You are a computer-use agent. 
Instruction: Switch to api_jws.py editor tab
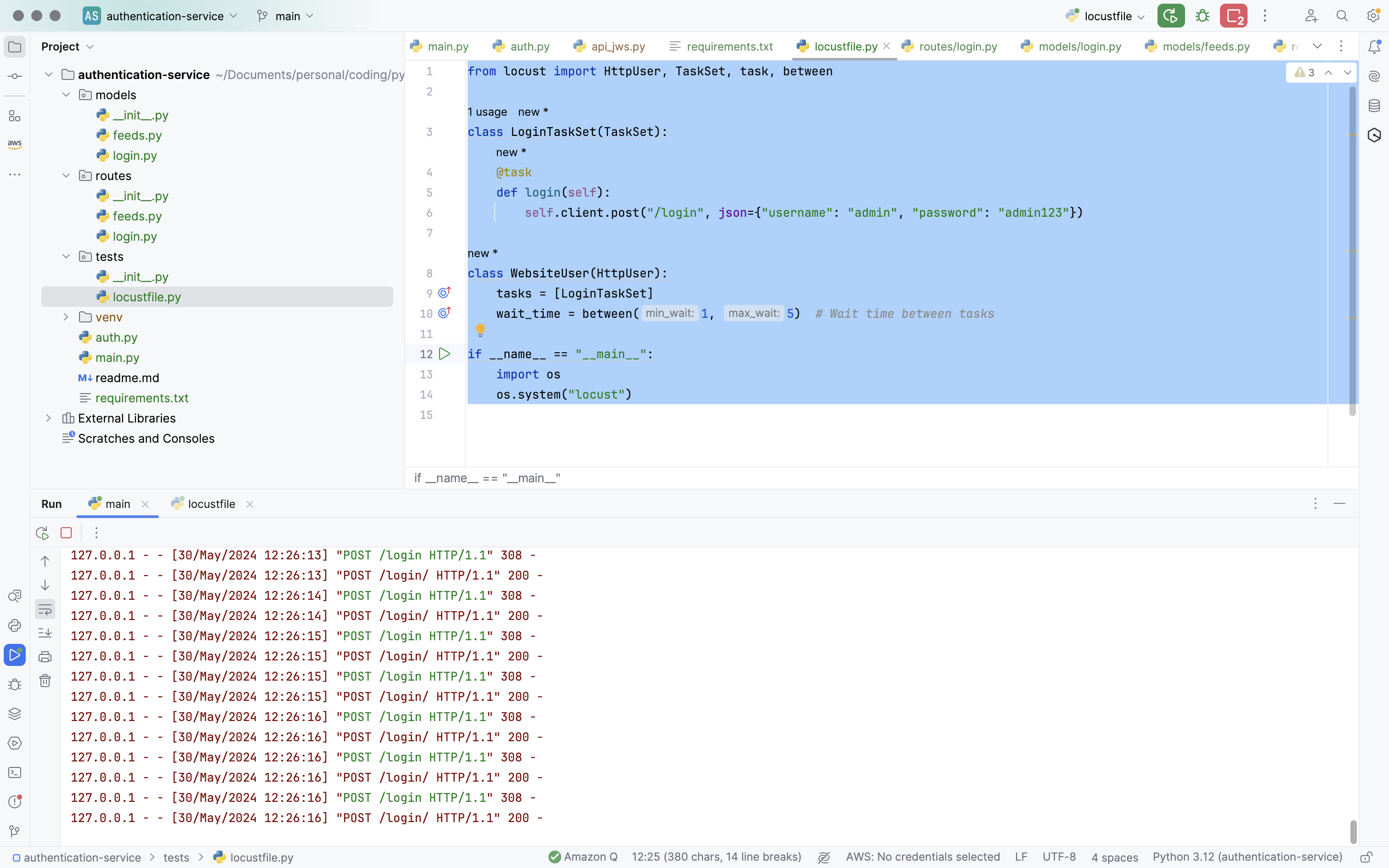(610, 46)
